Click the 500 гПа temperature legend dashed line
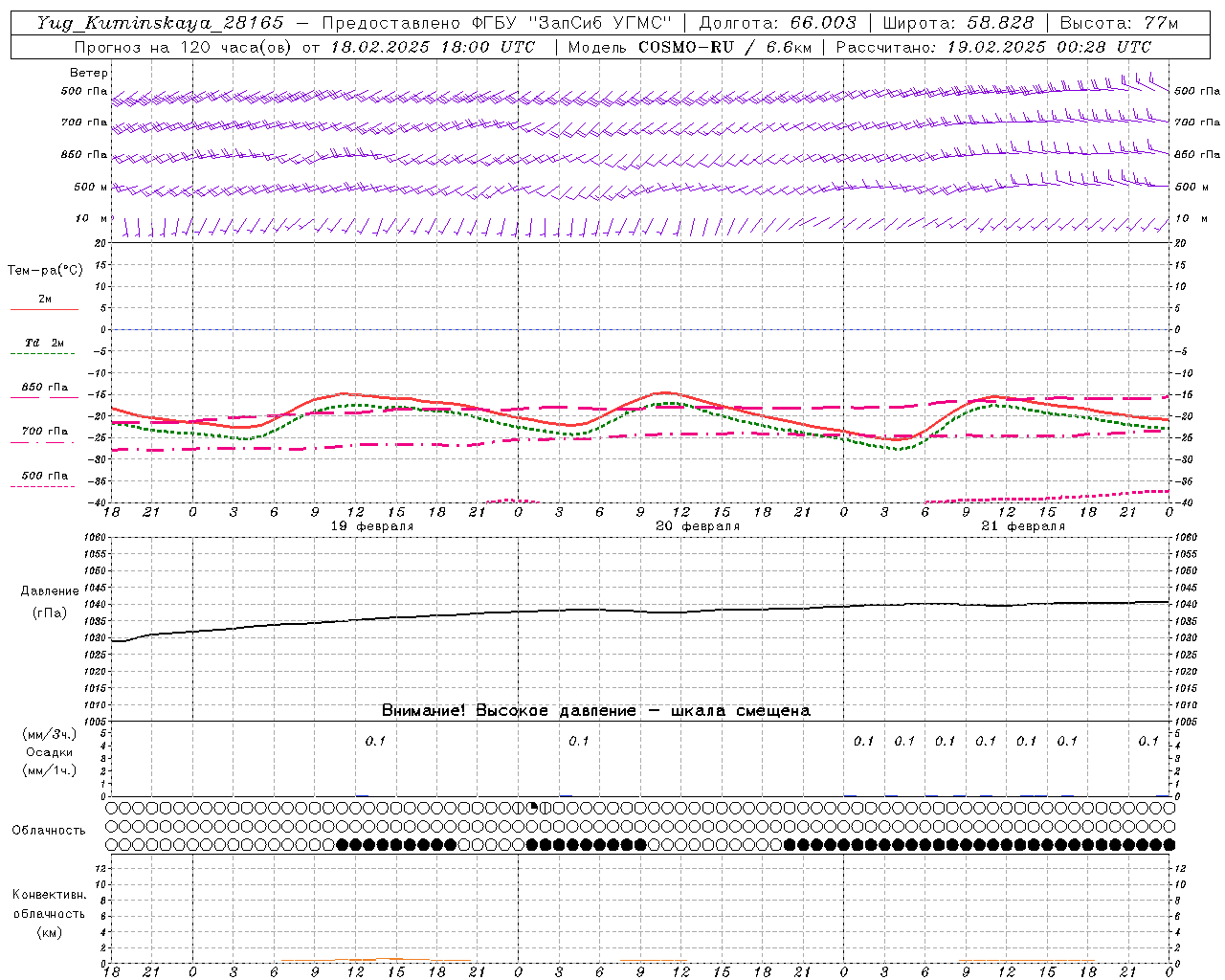Screen dimensions: 1225x980 (42, 486)
